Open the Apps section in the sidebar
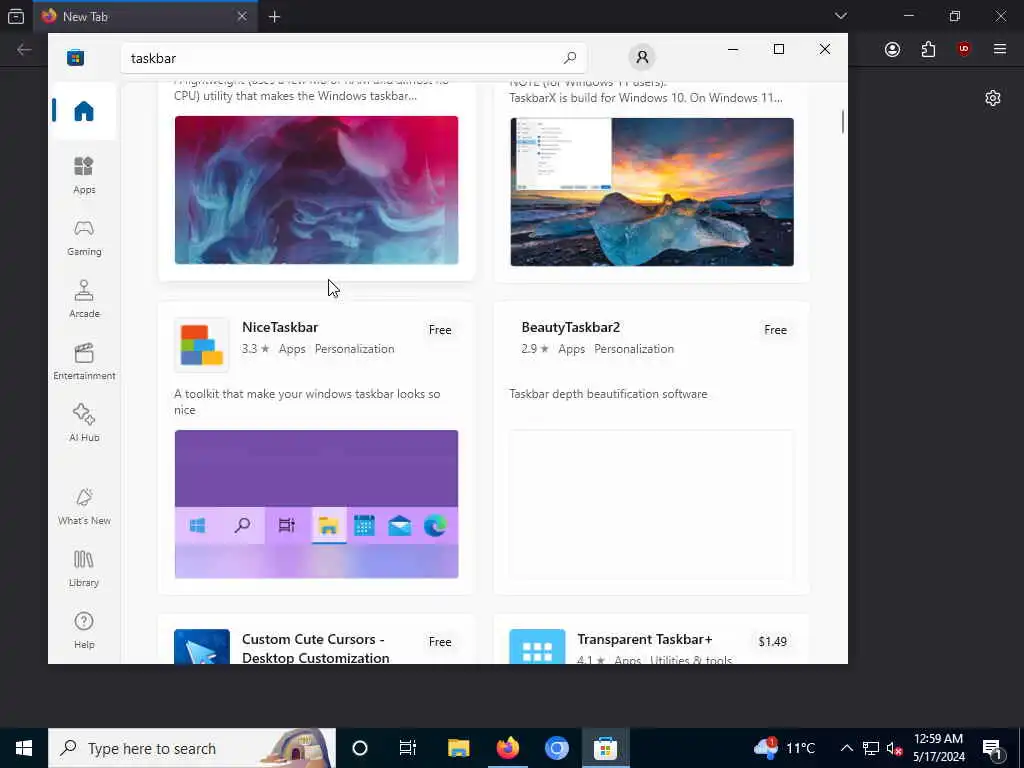 point(84,175)
